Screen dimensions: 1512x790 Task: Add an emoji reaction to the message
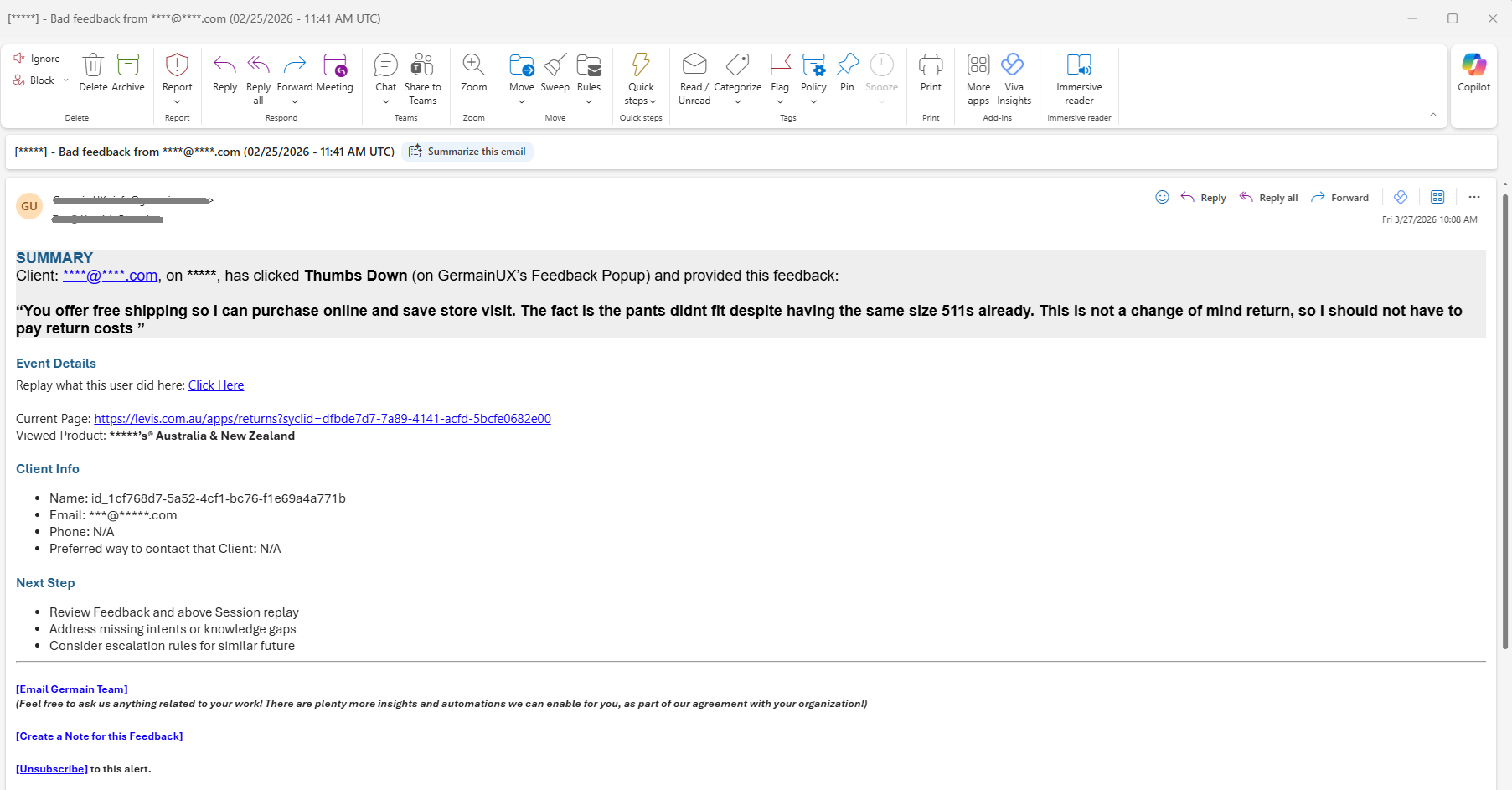(1162, 197)
